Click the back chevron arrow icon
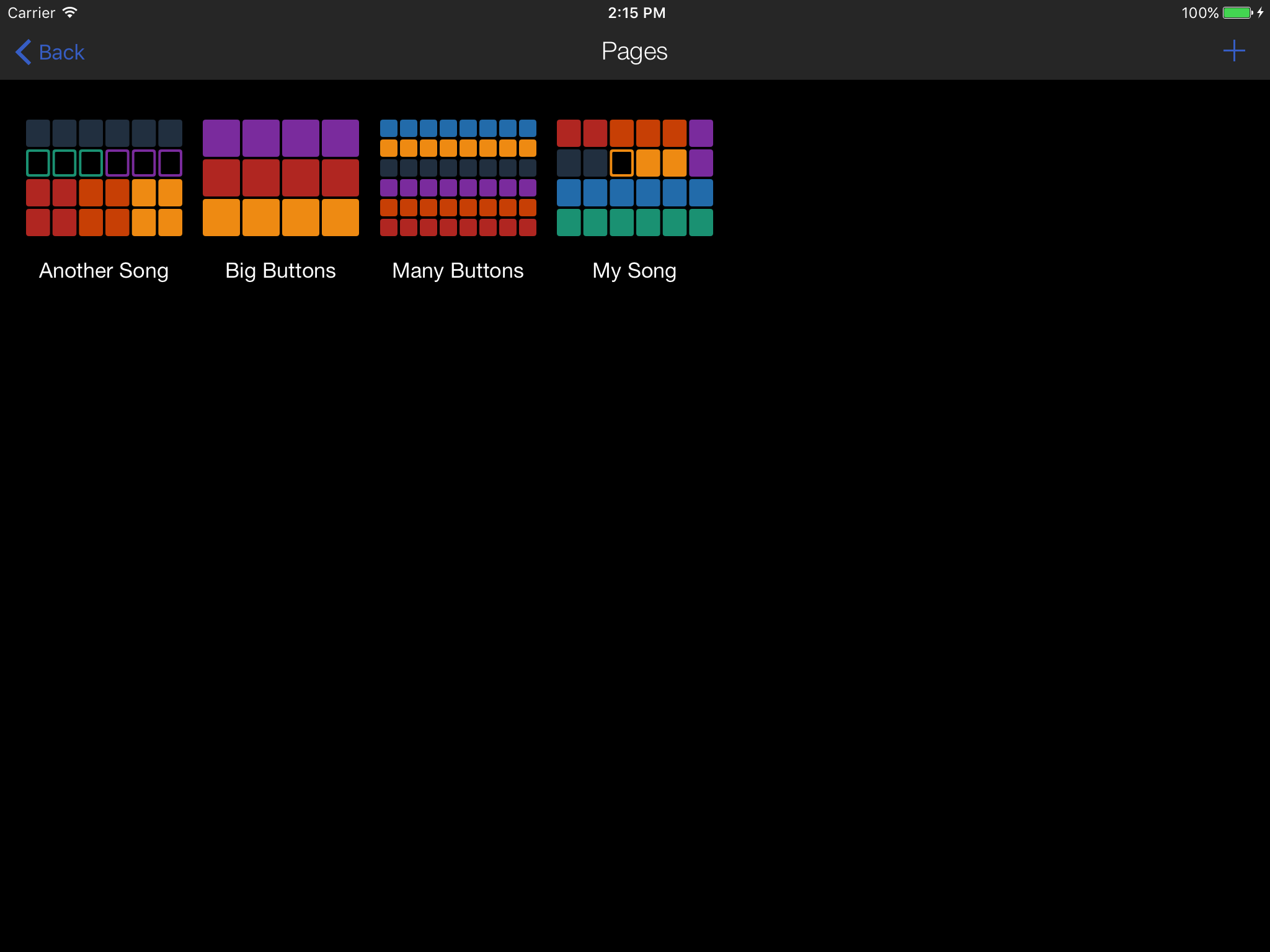 [x=22, y=52]
